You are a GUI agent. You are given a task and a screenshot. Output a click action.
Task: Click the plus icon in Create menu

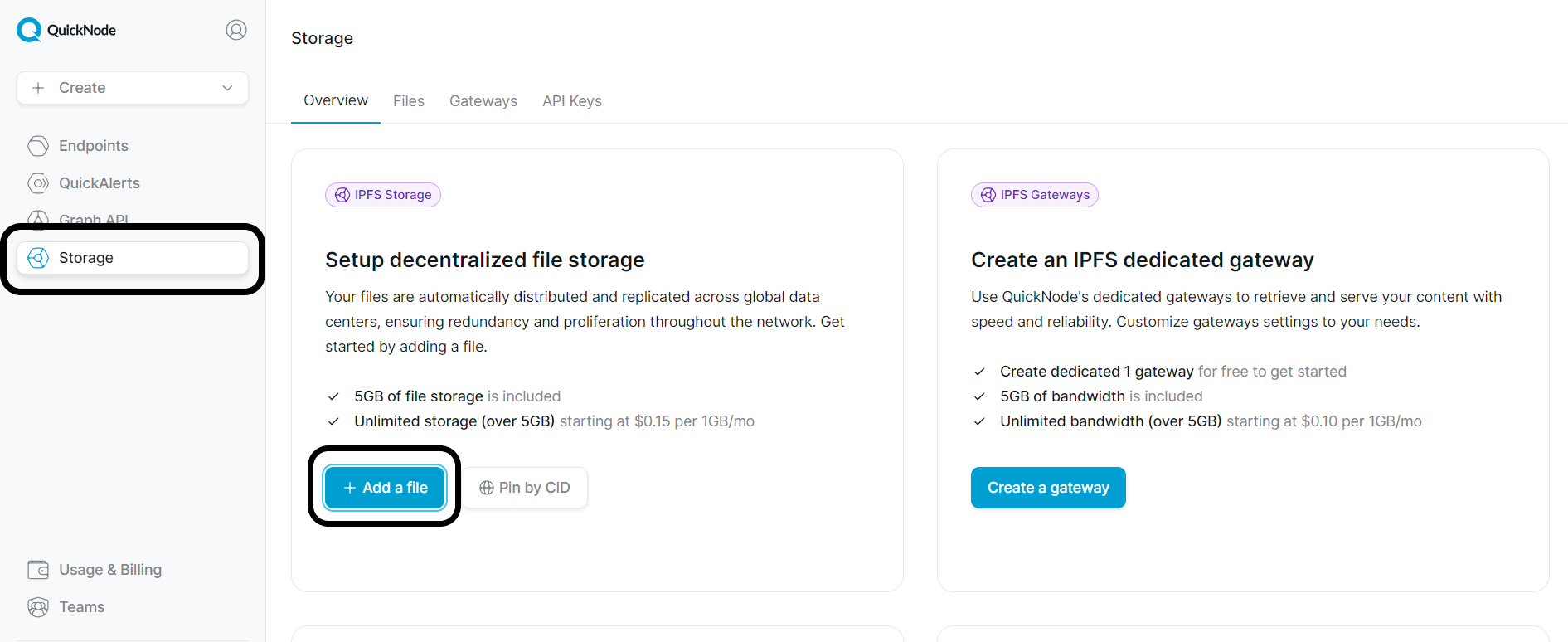click(x=38, y=88)
